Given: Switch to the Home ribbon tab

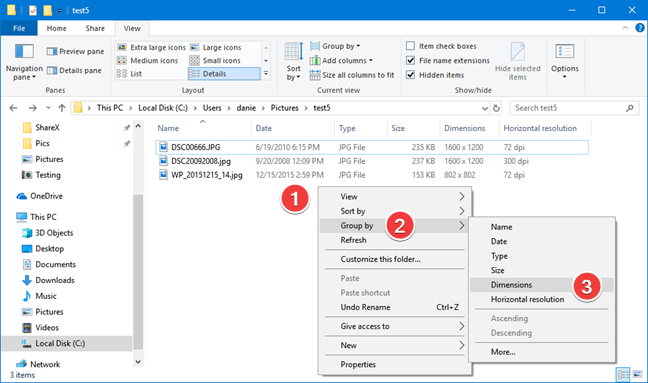Looking at the screenshot, I should [x=56, y=28].
